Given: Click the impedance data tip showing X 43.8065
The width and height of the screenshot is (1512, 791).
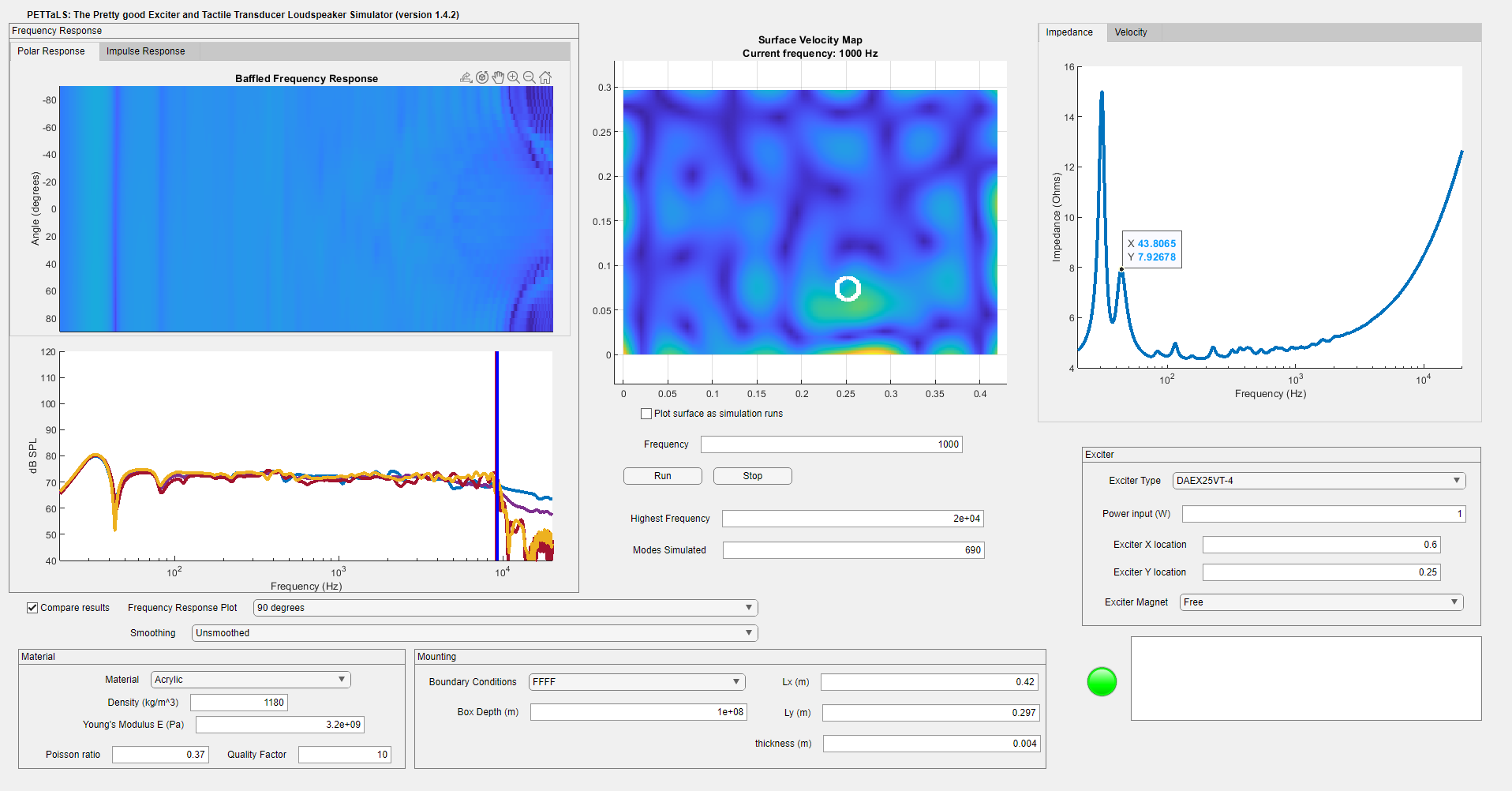Looking at the screenshot, I should coord(1152,250).
